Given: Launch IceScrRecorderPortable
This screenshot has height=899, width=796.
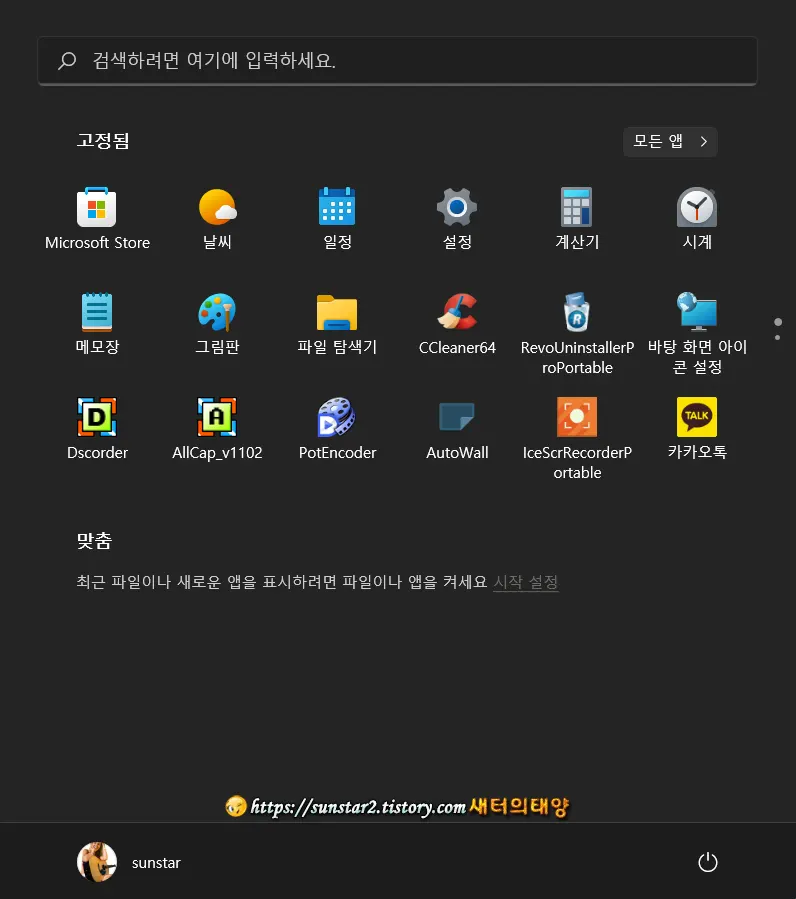Looking at the screenshot, I should coord(577,439).
